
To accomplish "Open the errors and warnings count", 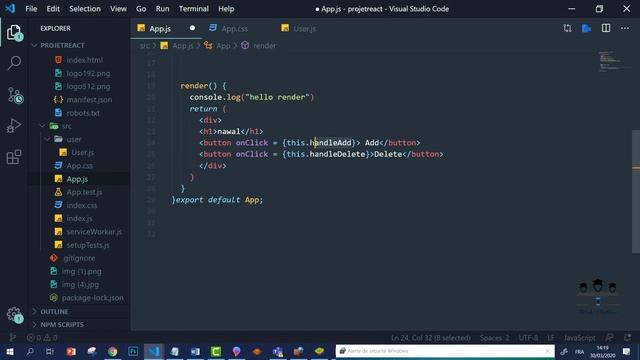I will 42,338.
